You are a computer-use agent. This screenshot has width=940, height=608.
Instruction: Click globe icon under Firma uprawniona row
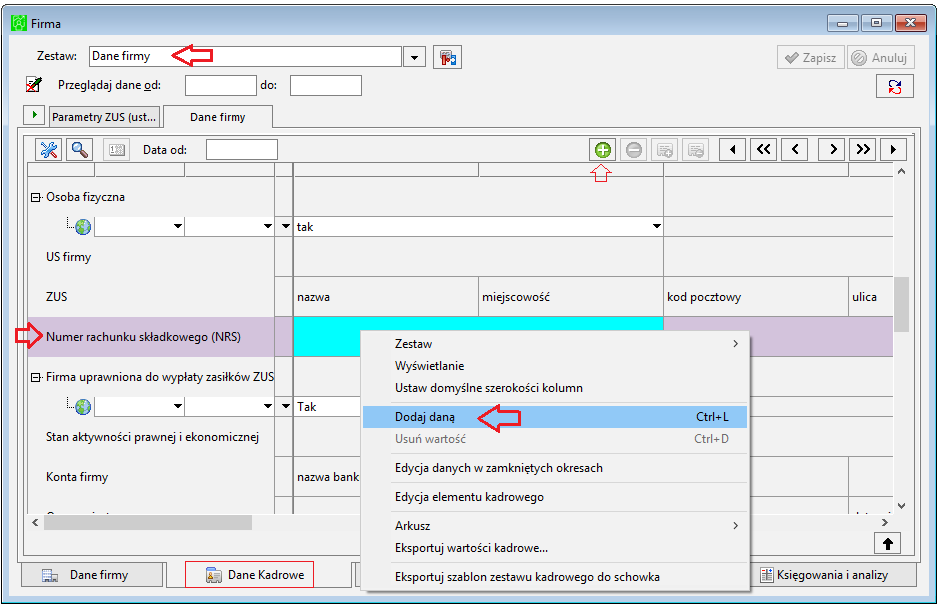tap(83, 407)
